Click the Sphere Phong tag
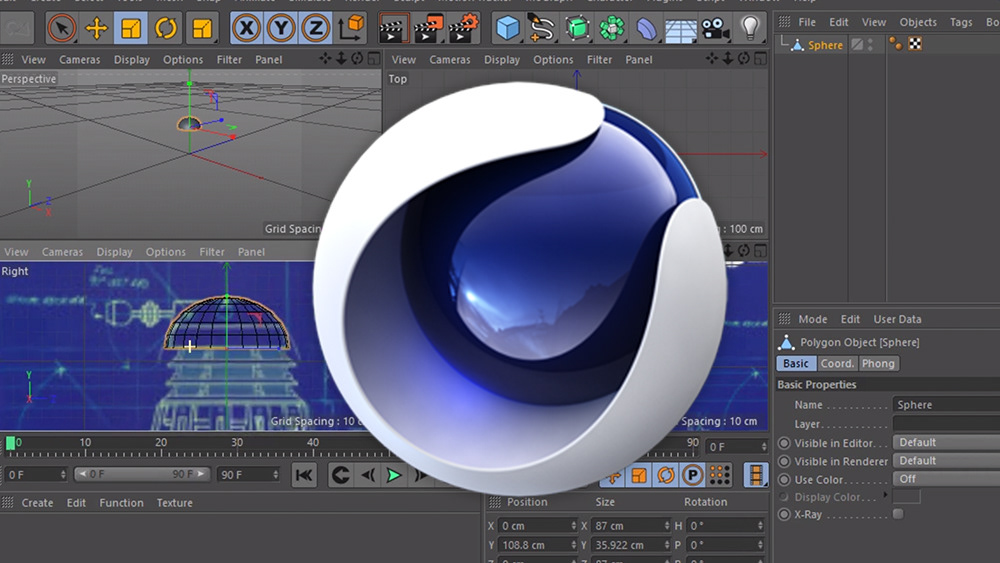 click(896, 44)
